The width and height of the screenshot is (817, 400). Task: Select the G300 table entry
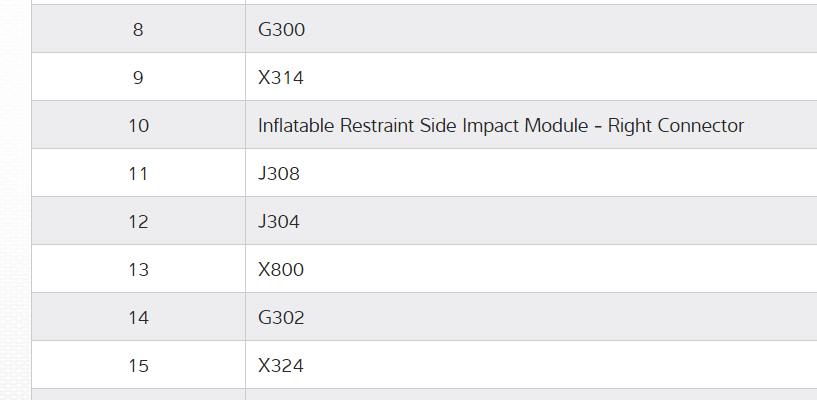point(281,30)
